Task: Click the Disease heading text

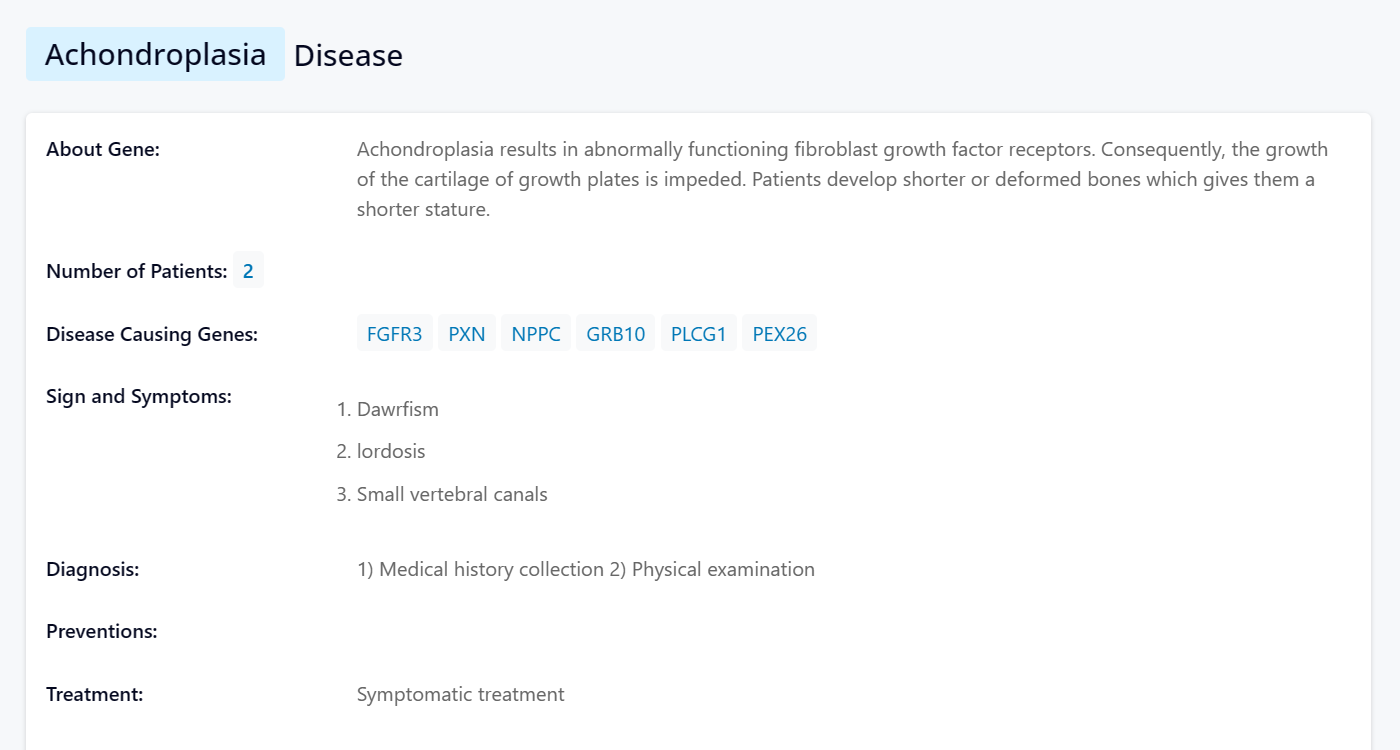Action: [x=348, y=56]
